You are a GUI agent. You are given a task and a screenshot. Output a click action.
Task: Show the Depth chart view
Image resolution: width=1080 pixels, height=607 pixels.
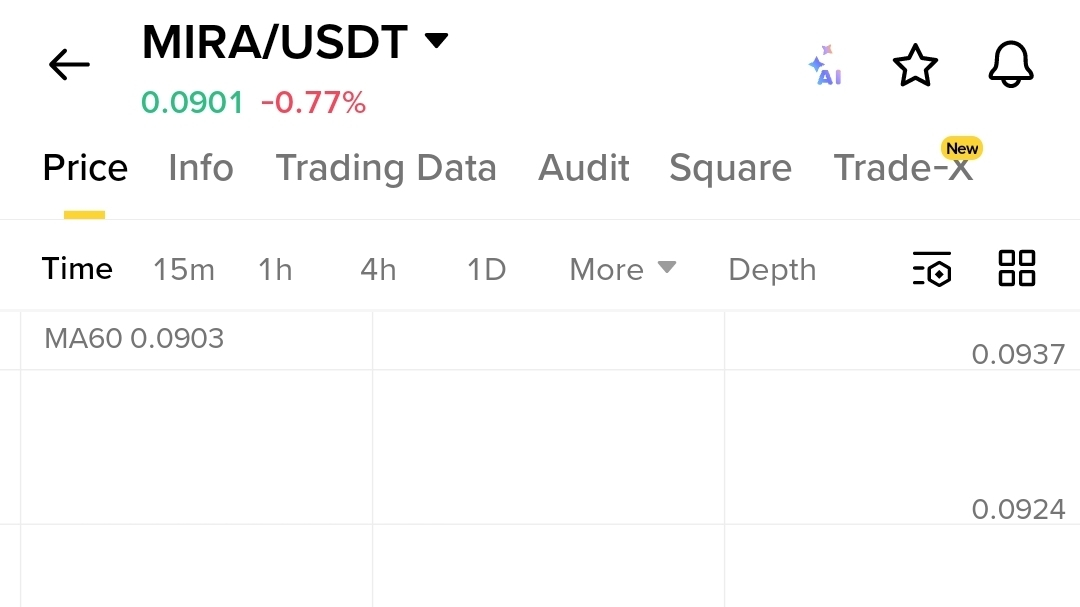(772, 270)
